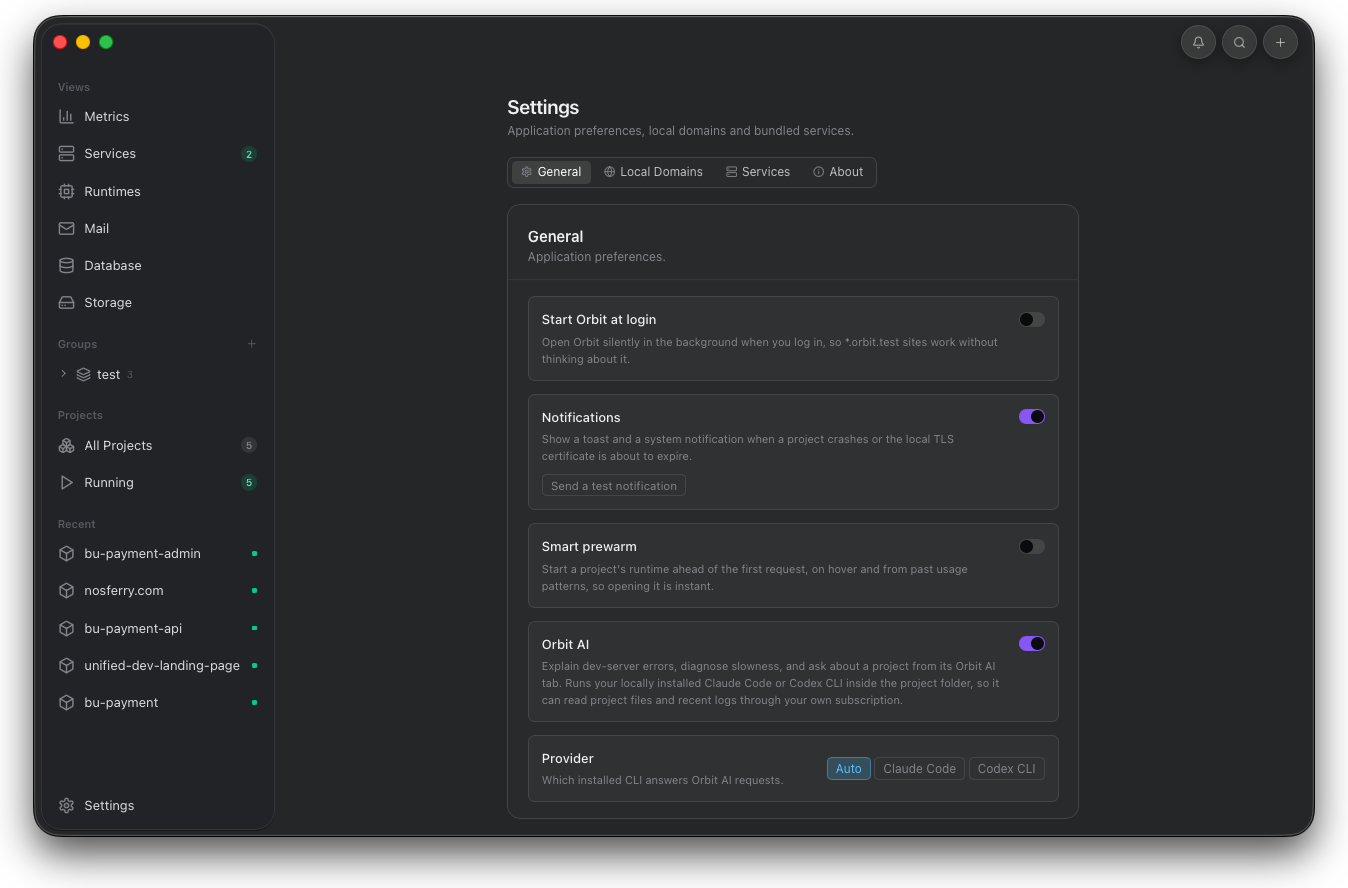Click the Running count badge

[249, 482]
